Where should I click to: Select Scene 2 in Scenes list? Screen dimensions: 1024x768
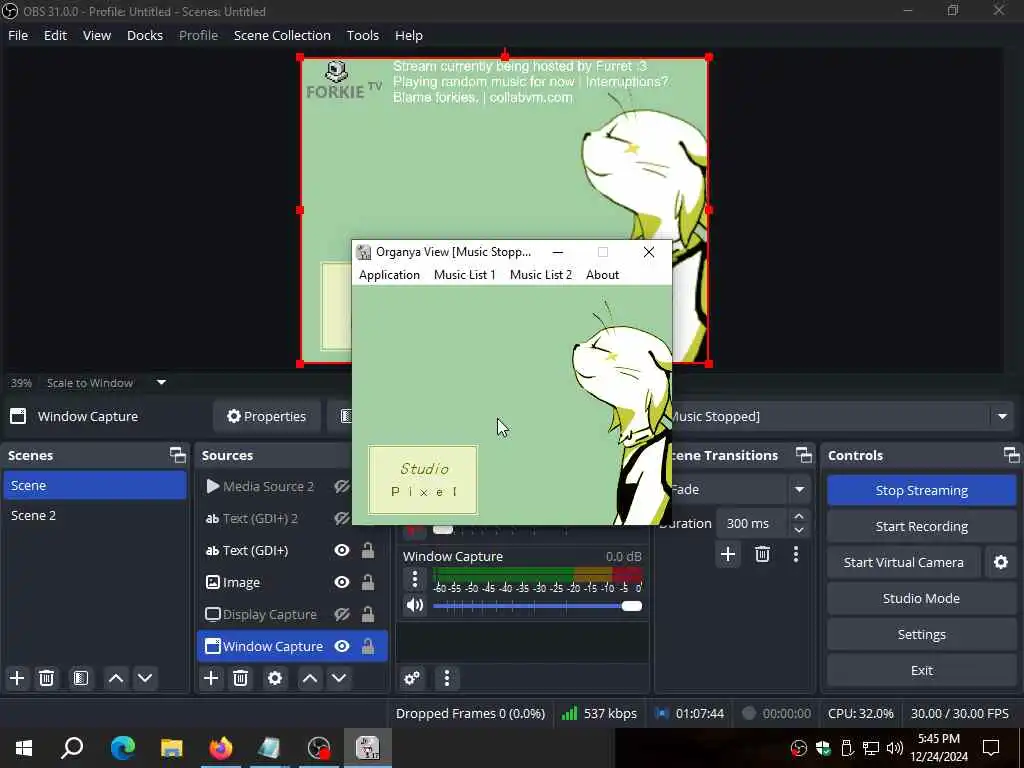tap(95, 515)
